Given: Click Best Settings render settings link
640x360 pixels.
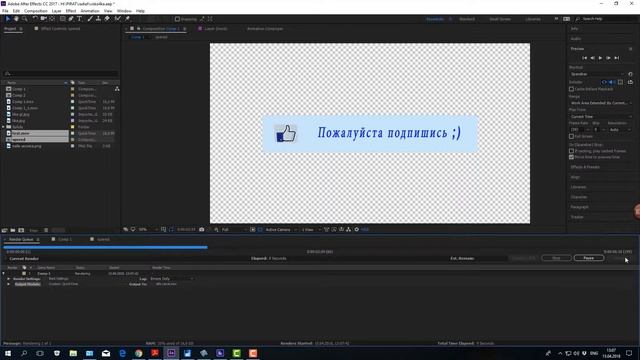Looking at the screenshot, I should [58, 279].
